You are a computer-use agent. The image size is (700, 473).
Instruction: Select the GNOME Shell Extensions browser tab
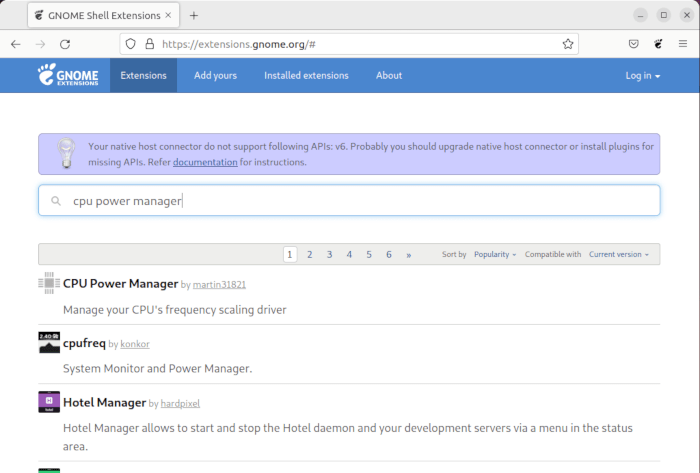click(104, 15)
